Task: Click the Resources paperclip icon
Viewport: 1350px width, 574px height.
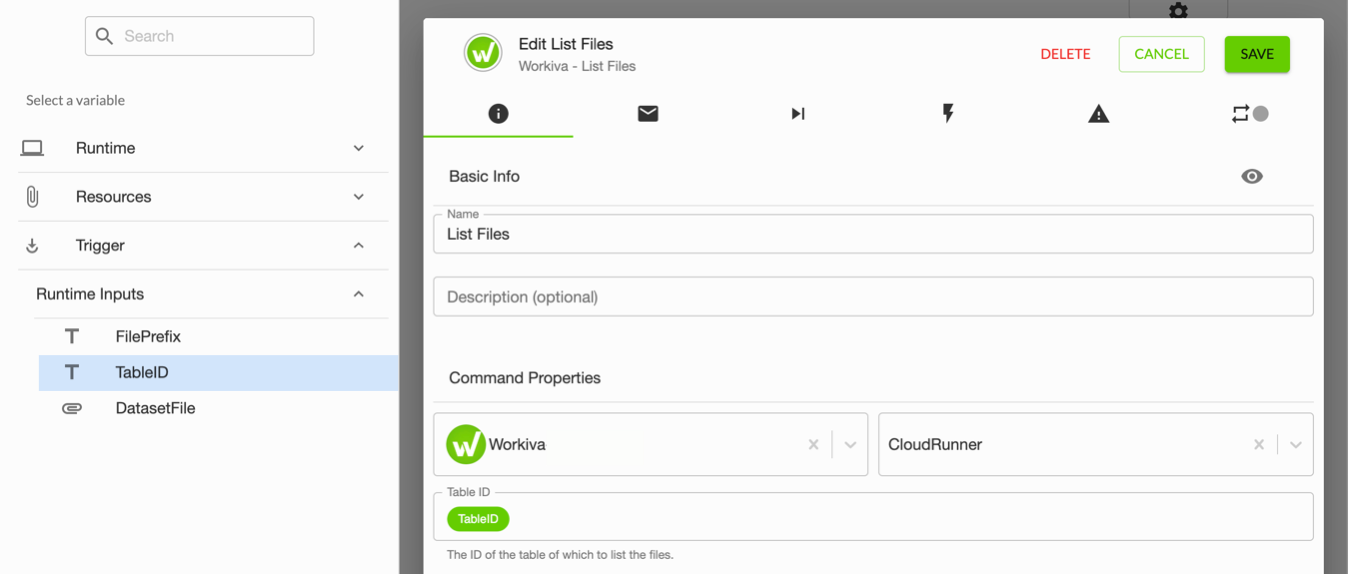Action: 32,197
